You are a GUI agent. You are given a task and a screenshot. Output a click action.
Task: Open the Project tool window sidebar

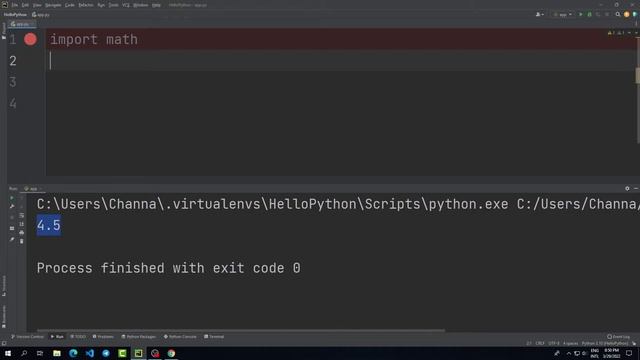tap(4, 31)
